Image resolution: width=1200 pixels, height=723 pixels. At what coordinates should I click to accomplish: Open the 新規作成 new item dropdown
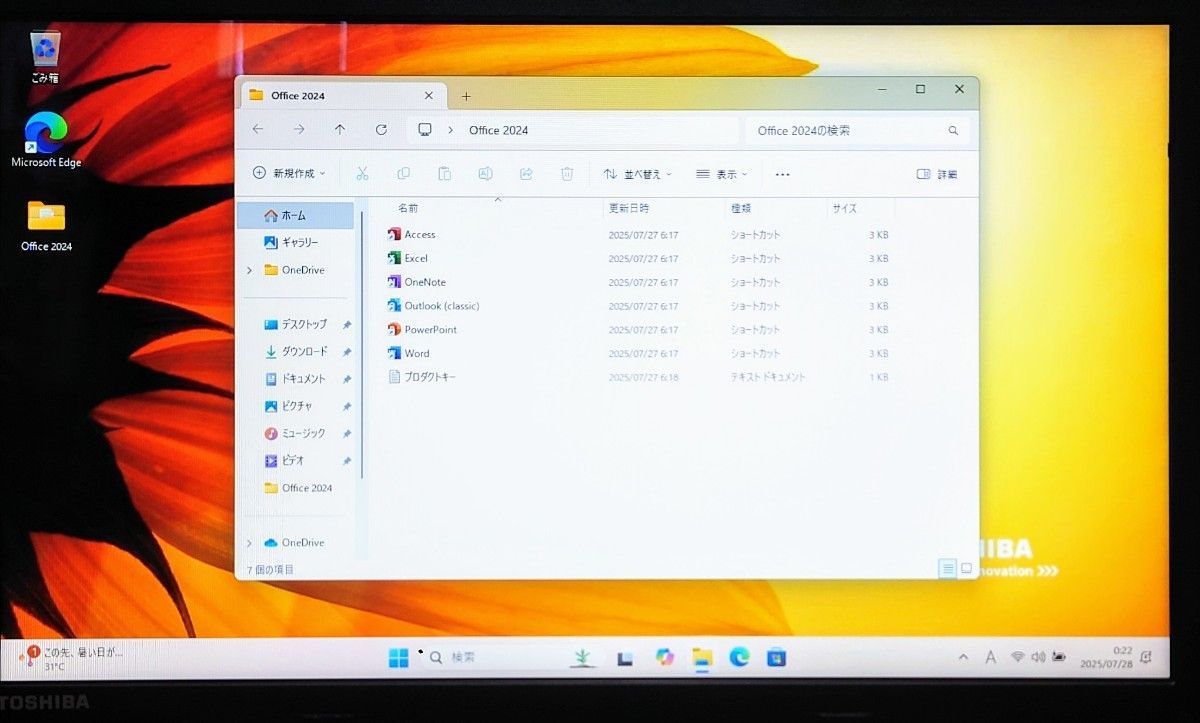pos(290,173)
